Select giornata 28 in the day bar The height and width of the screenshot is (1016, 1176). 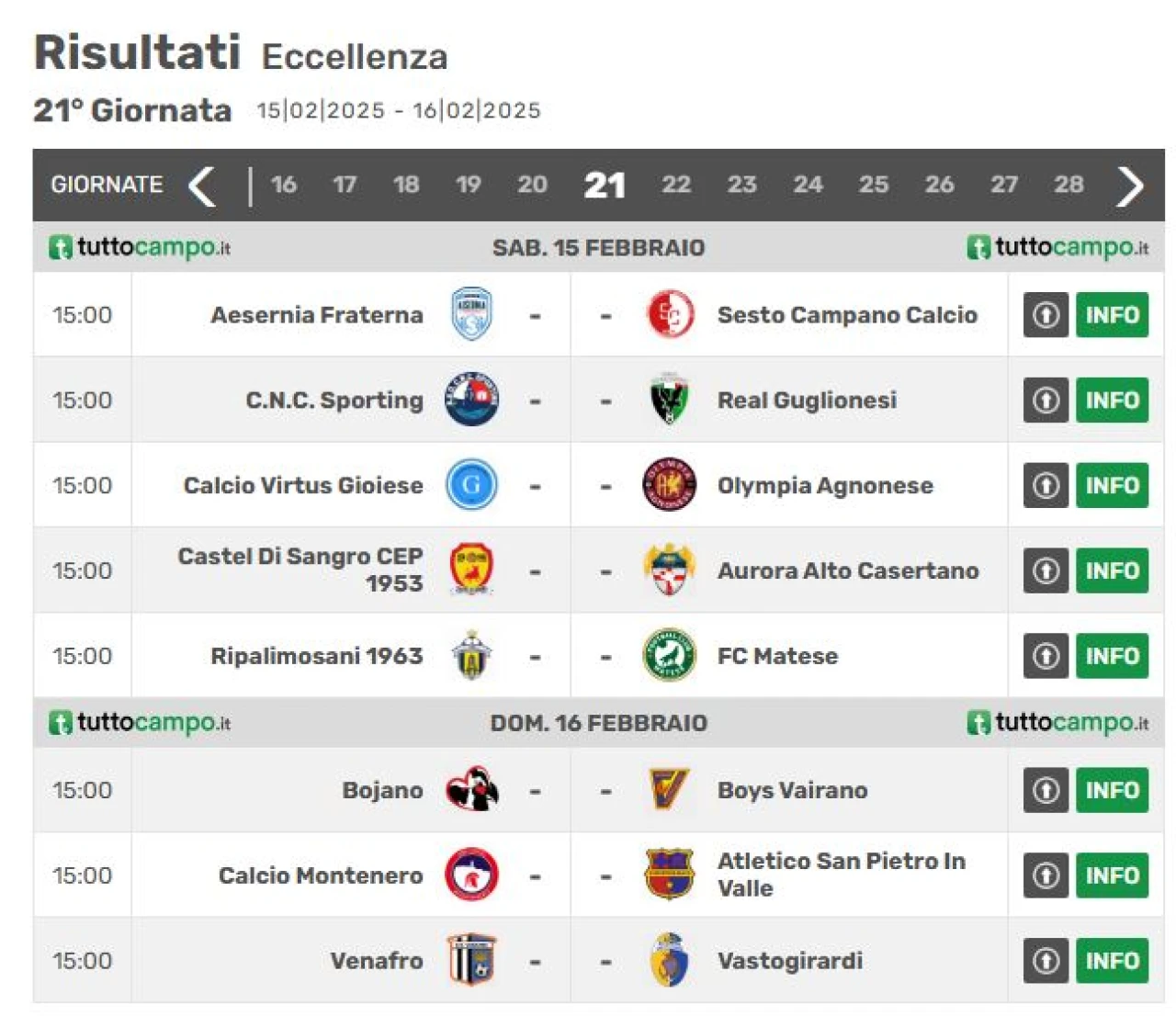click(1069, 185)
